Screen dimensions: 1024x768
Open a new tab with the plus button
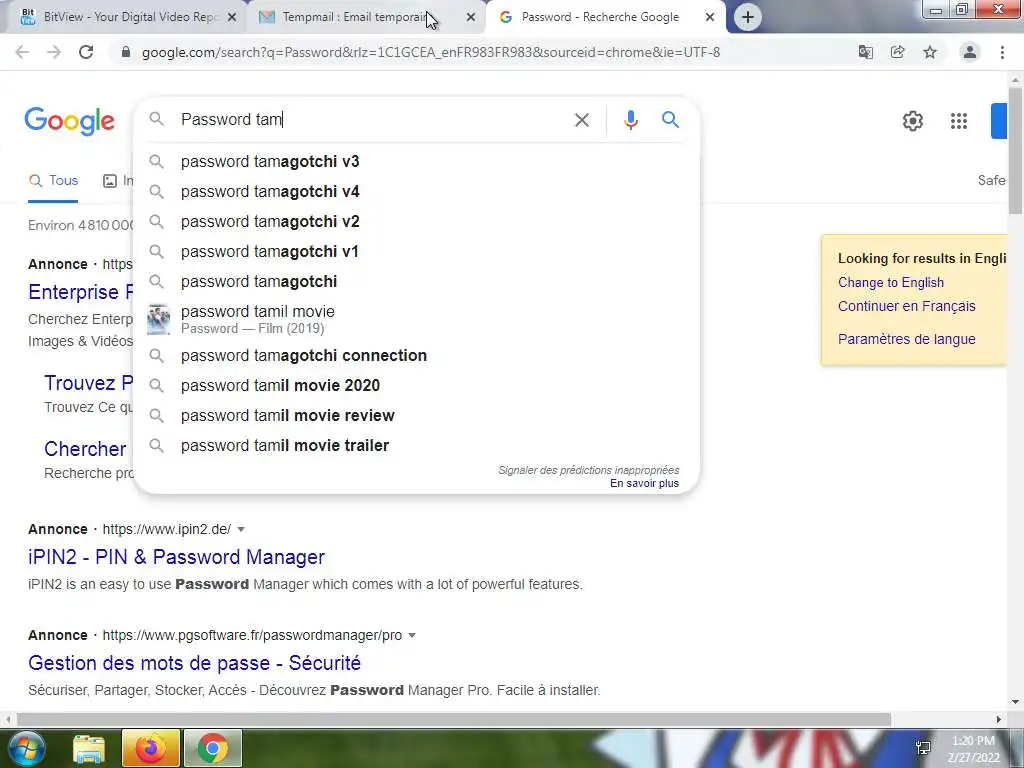748,17
